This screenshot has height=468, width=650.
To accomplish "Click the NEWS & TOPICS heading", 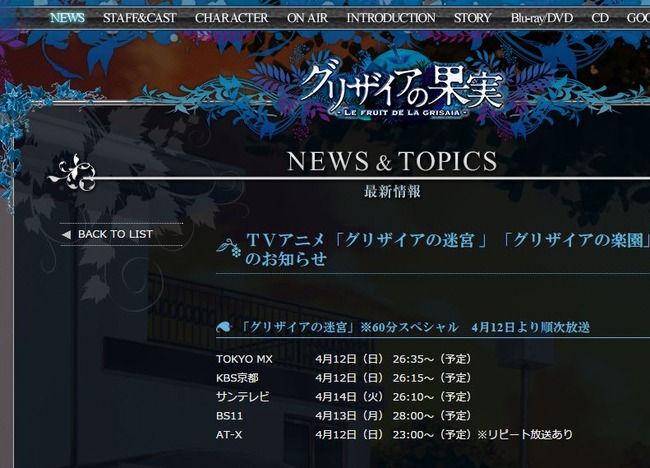I will coord(392,161).
